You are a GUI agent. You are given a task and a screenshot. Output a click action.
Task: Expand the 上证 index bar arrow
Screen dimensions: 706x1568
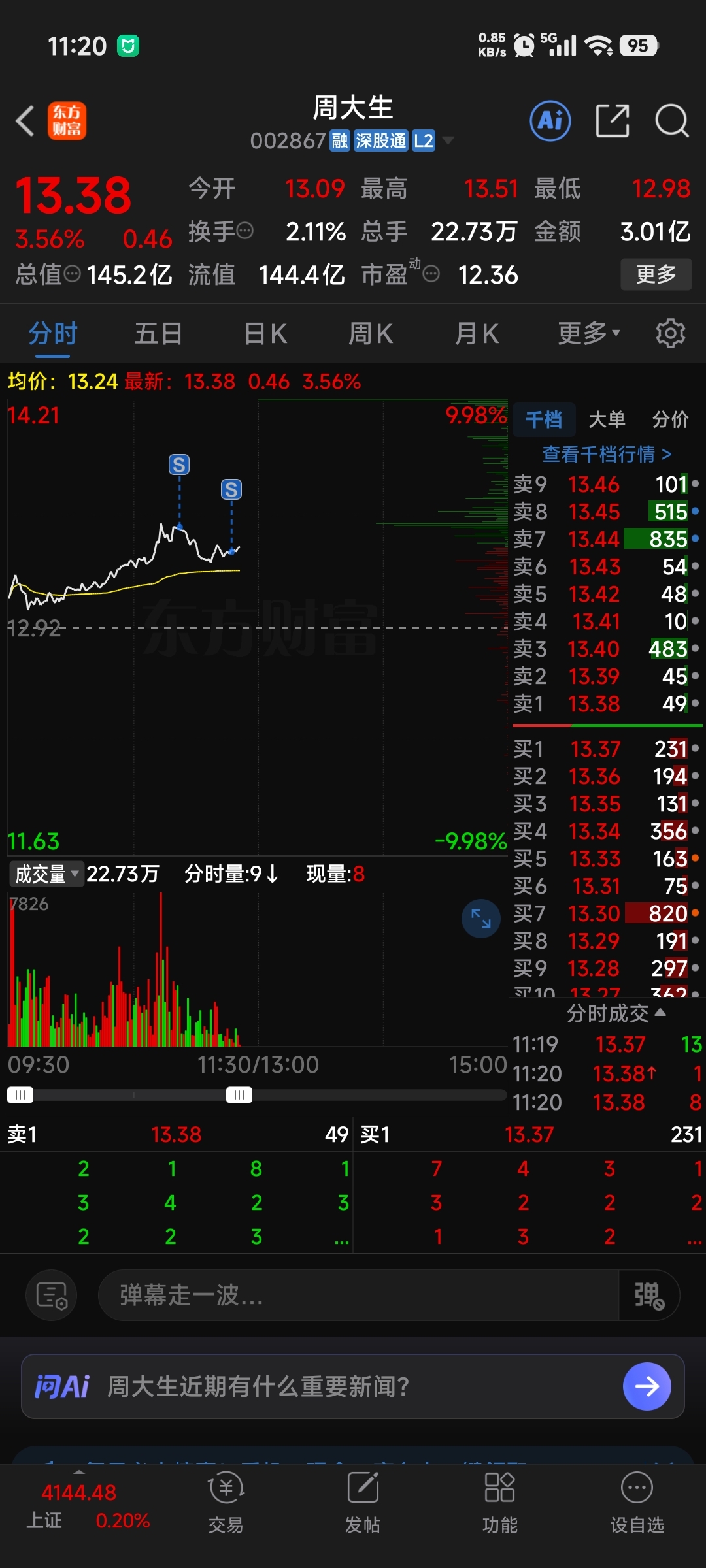click(78, 1472)
